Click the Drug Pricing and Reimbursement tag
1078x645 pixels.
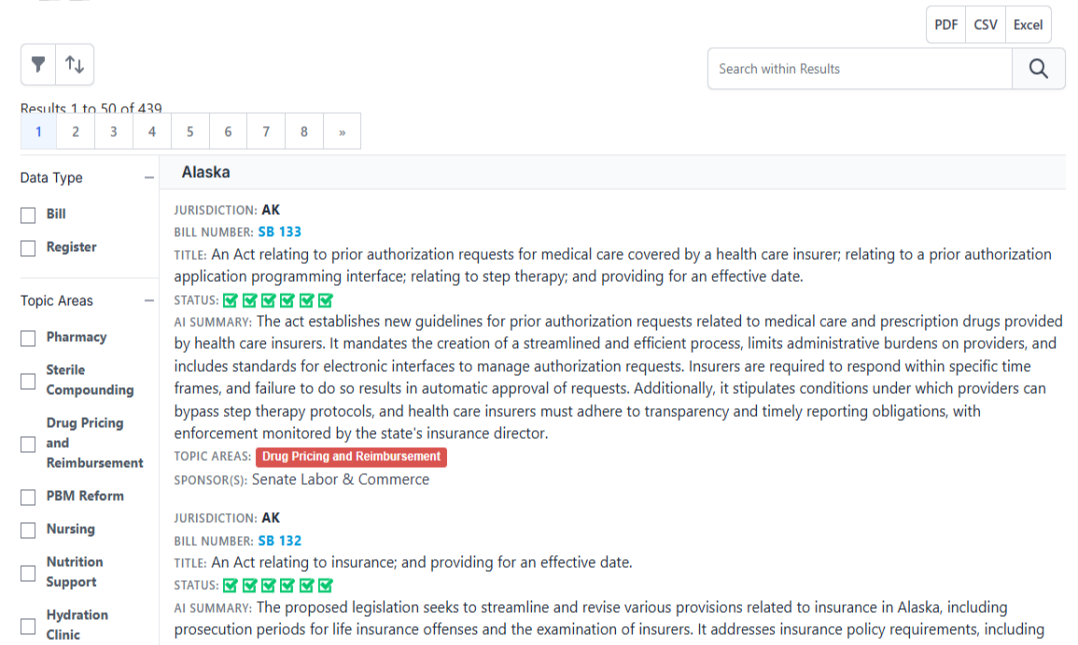click(x=350, y=457)
